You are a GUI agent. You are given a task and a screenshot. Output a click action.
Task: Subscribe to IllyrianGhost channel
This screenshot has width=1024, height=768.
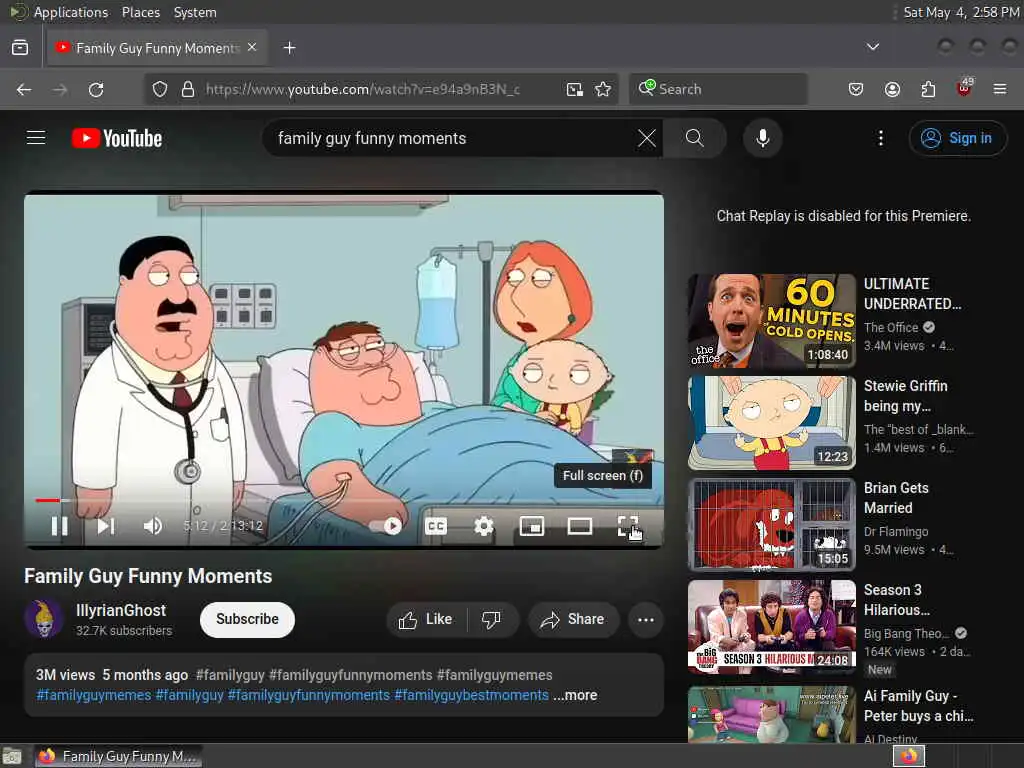(247, 619)
